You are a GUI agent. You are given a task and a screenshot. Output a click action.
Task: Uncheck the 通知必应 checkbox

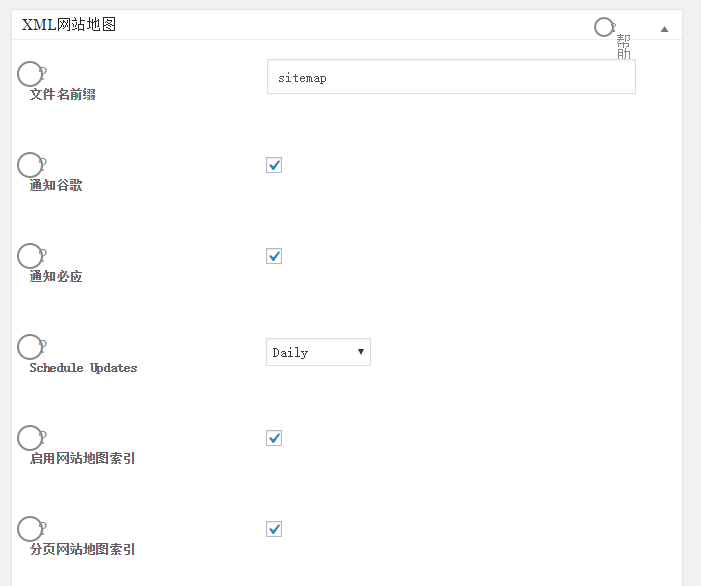274,256
